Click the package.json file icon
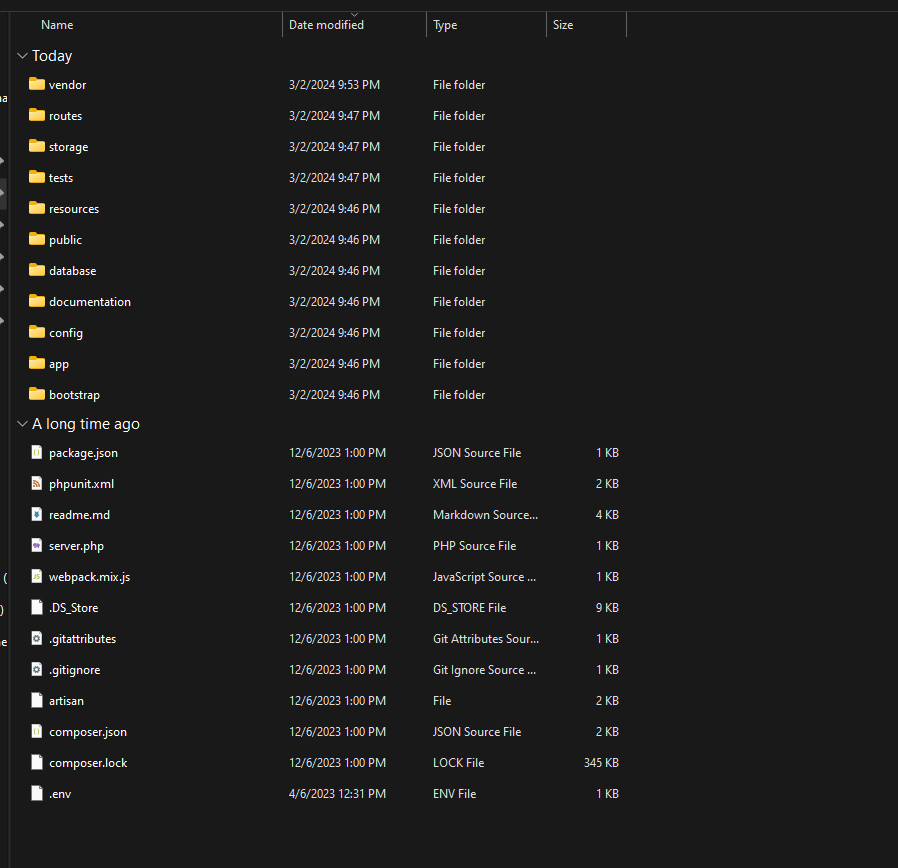Screen dimensions: 898x868 37,452
